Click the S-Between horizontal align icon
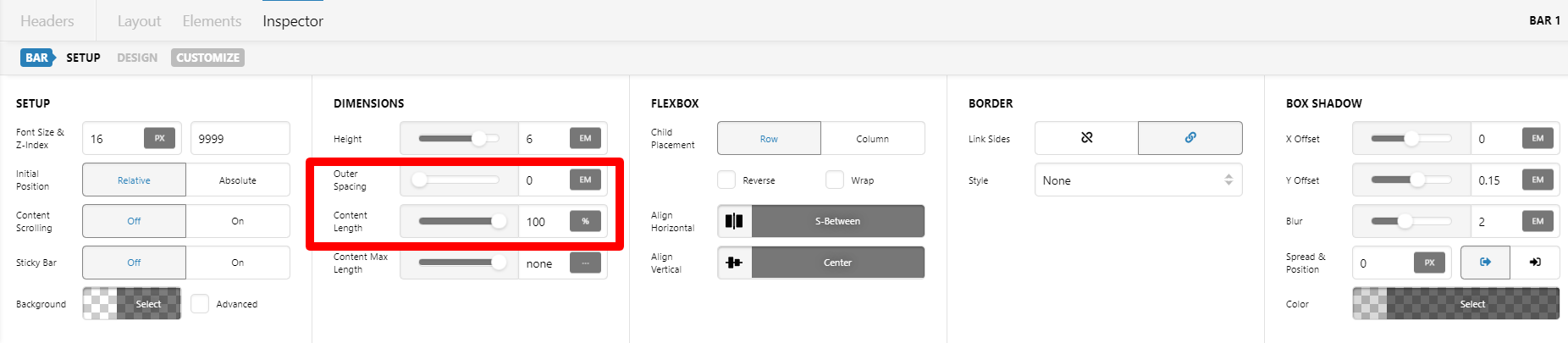Screen dimensions: 1568x343 pyautogui.click(x=734, y=221)
